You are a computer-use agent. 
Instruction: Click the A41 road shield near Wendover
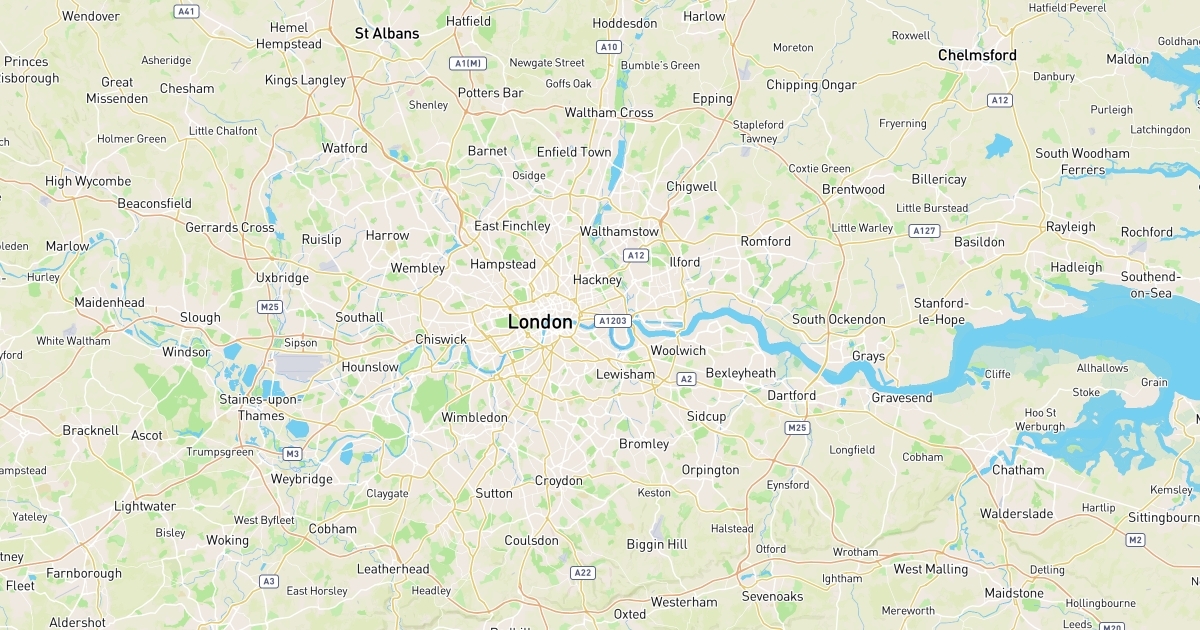point(186,11)
